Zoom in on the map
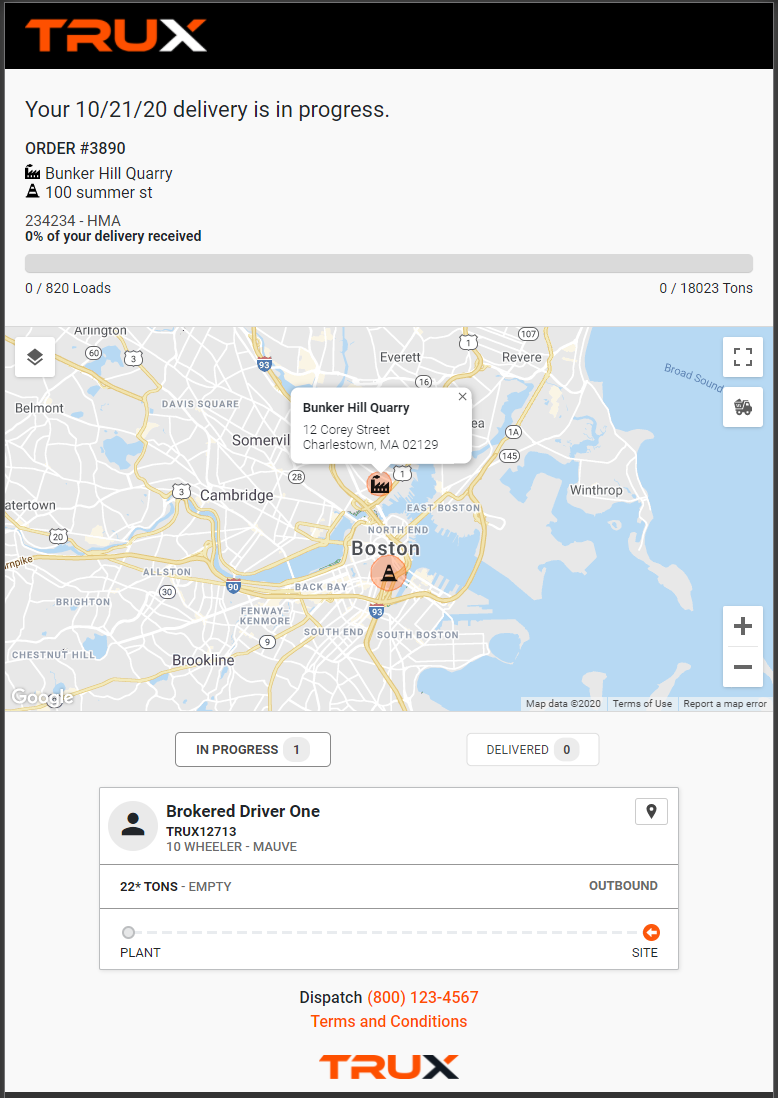The image size is (778, 1098). pyautogui.click(x=743, y=626)
